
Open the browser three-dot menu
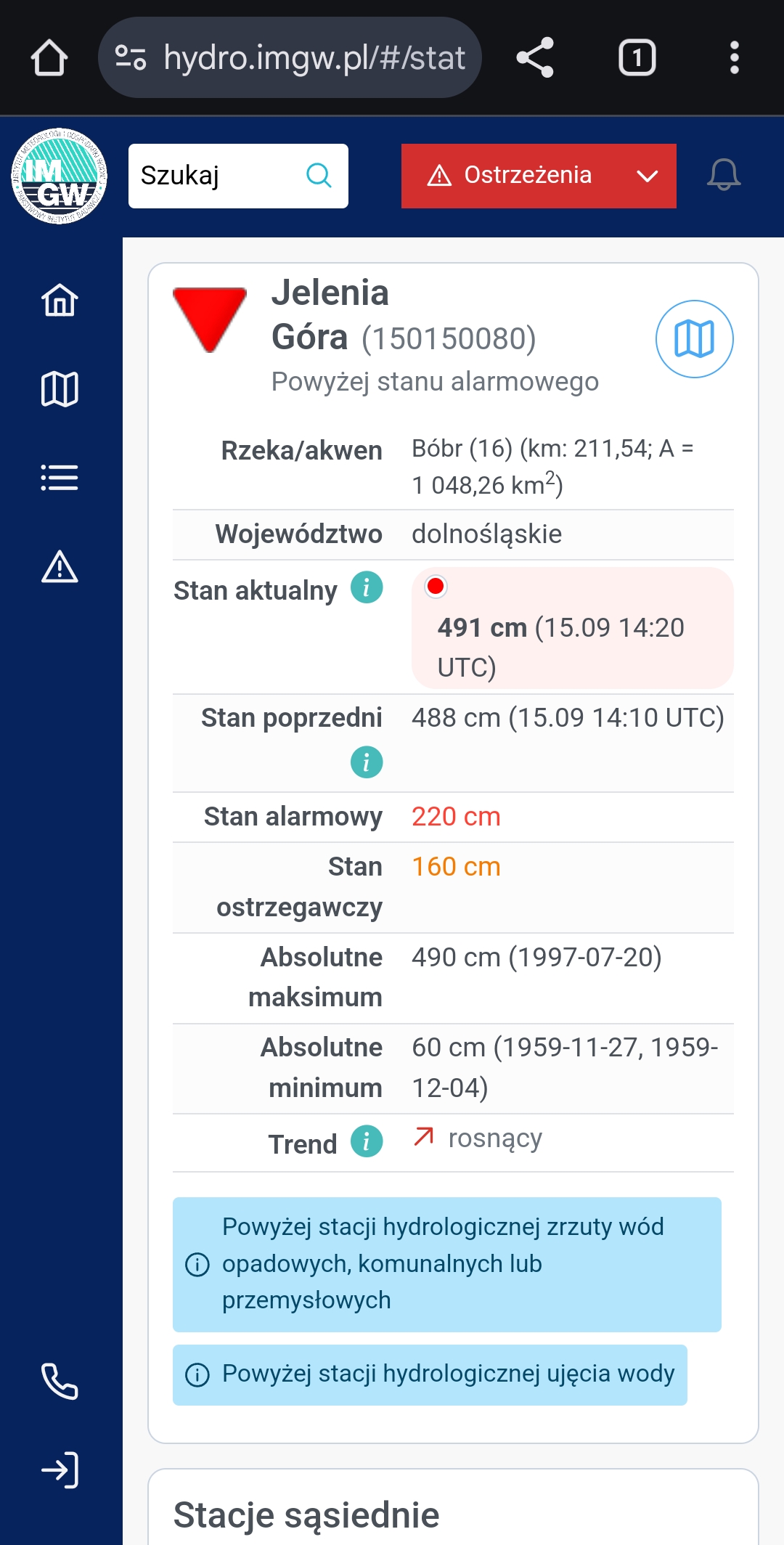click(735, 58)
